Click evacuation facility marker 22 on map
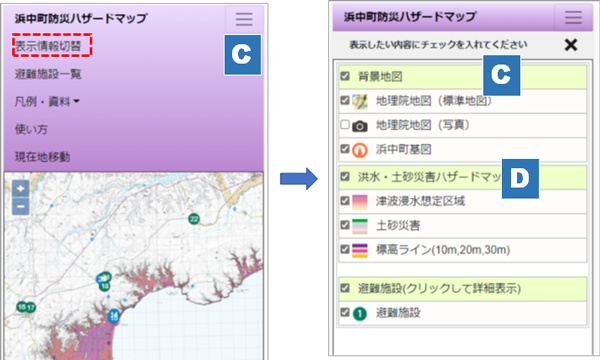This screenshot has width=600, height=360. [x=194, y=219]
